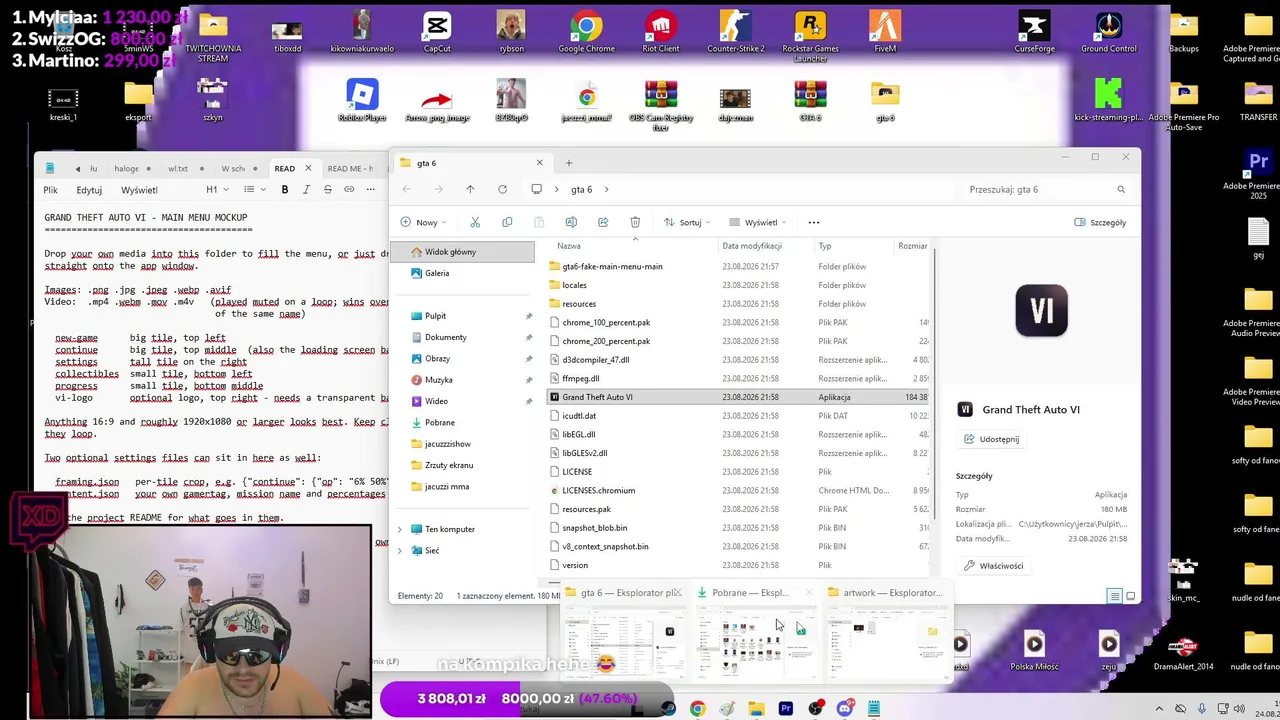Open Premiere Pro from the taskbar
Viewport: 1280px width, 720px height.
[x=786, y=709]
